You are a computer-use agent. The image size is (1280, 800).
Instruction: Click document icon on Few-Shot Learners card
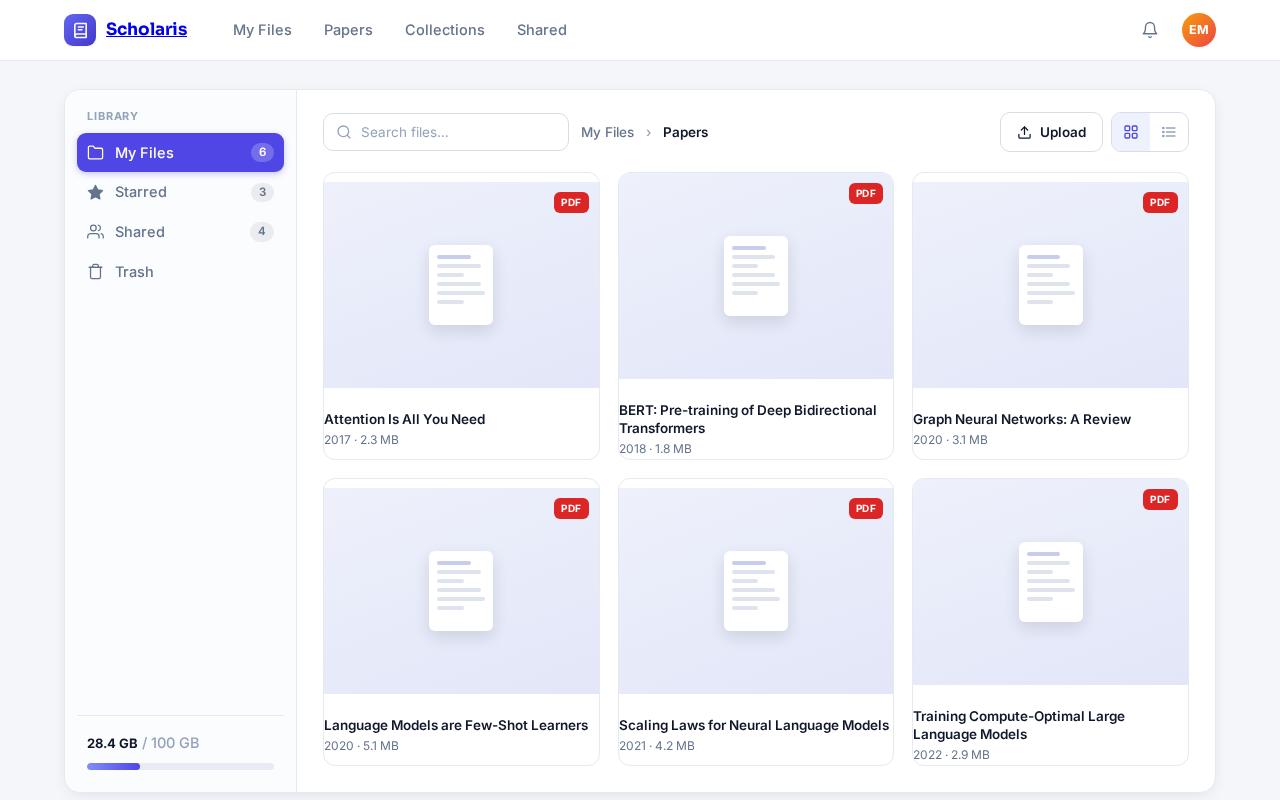[x=461, y=591]
